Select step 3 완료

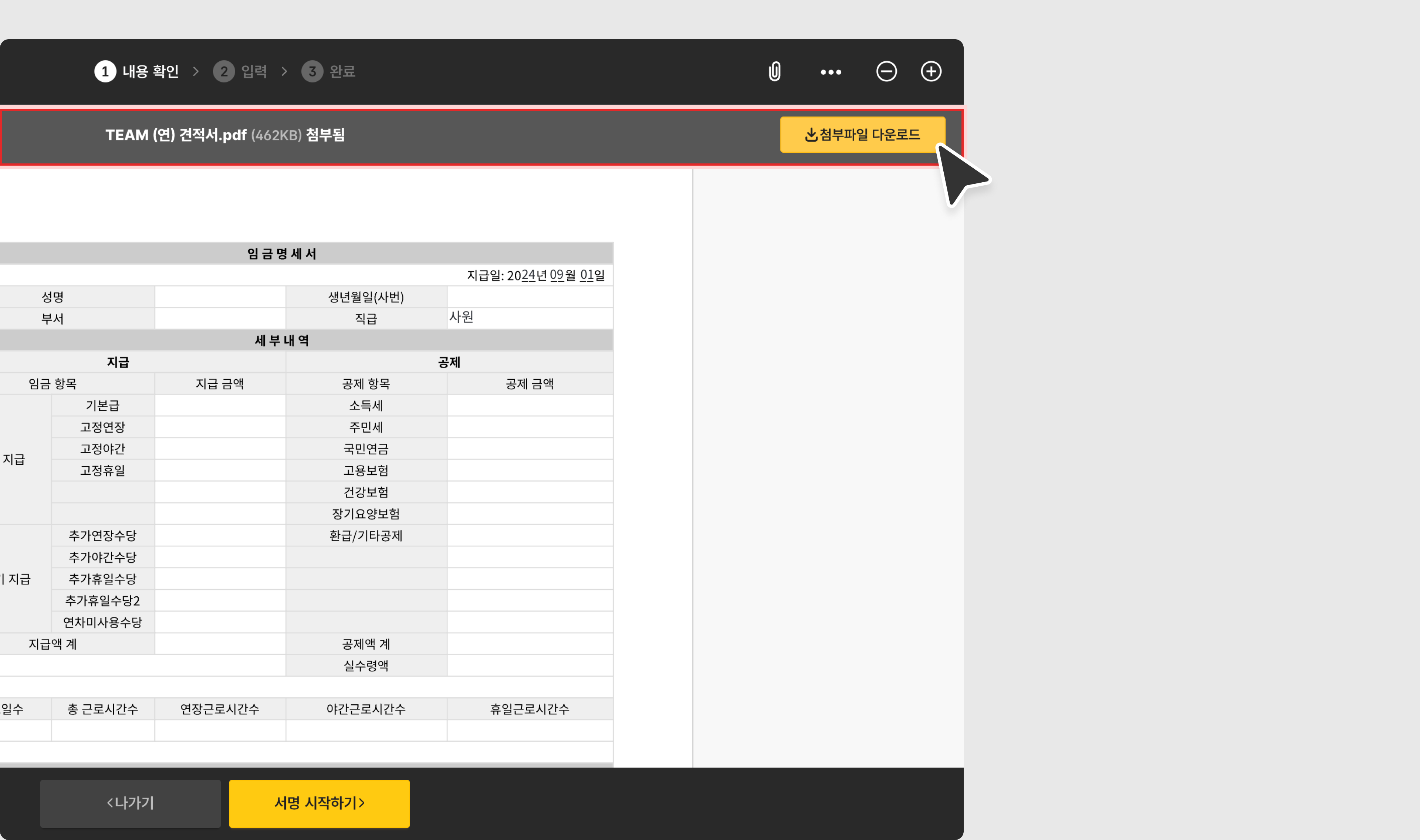click(x=328, y=71)
